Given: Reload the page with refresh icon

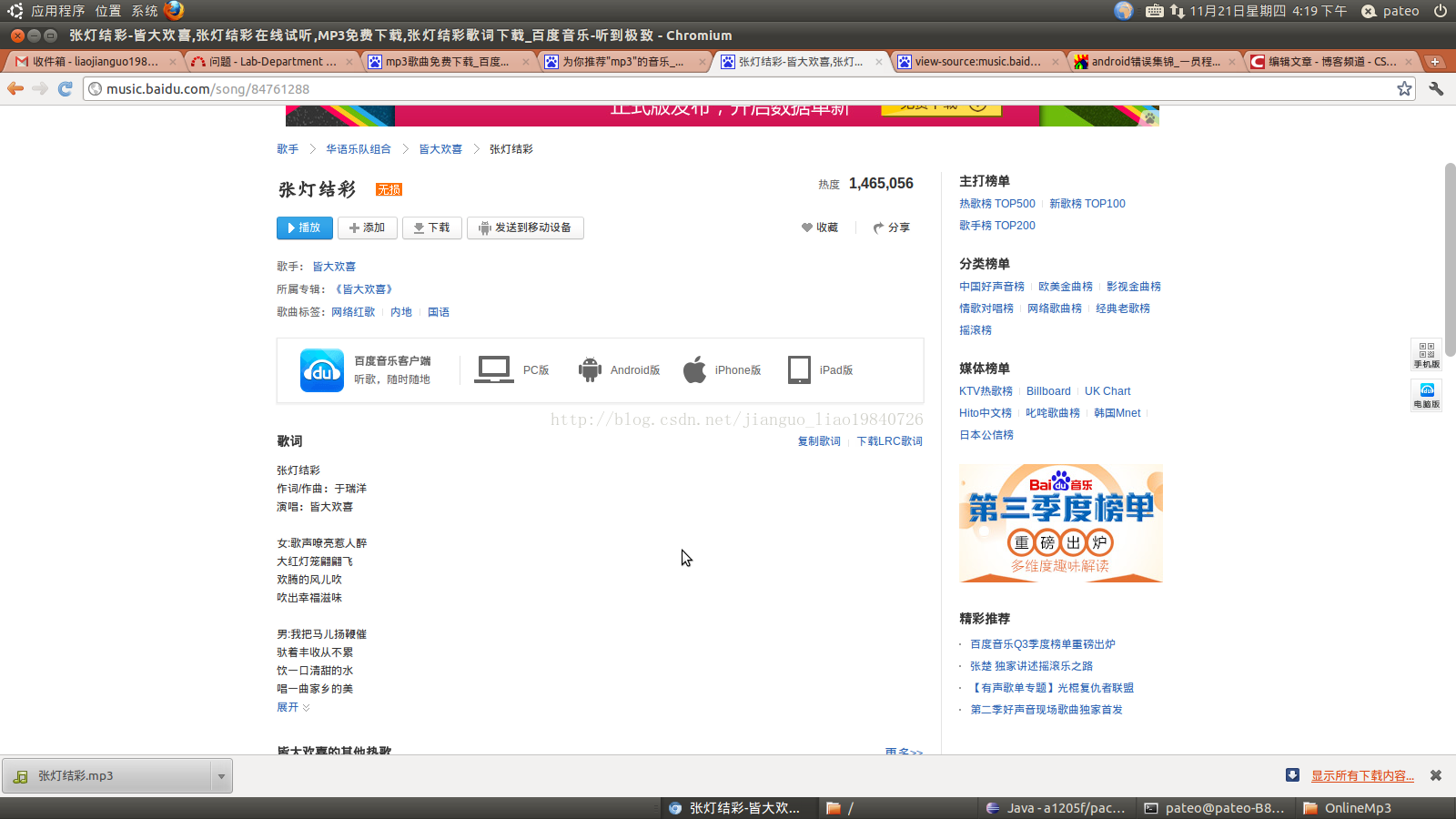Looking at the screenshot, I should [x=65, y=88].
